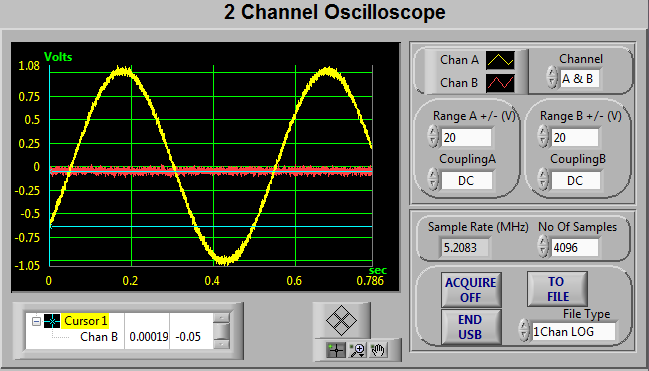This screenshot has height=371, width=649.
Task: Click the Sample Rate 5.2083 field
Action: coord(464,248)
